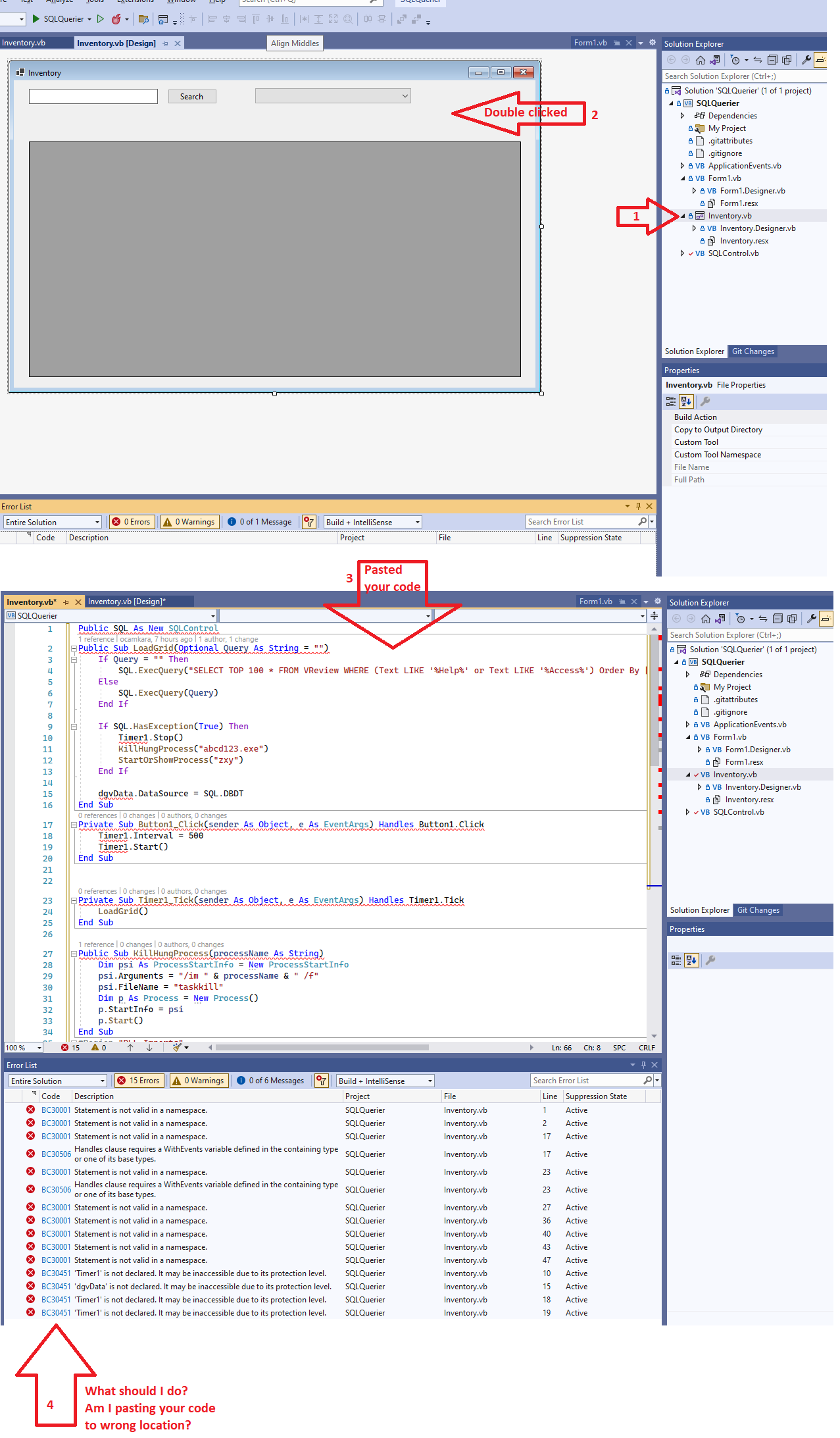Image resolution: width=840 pixels, height=1438 pixels.
Task: Open Form1.vb tab in designer window
Action: [590, 43]
